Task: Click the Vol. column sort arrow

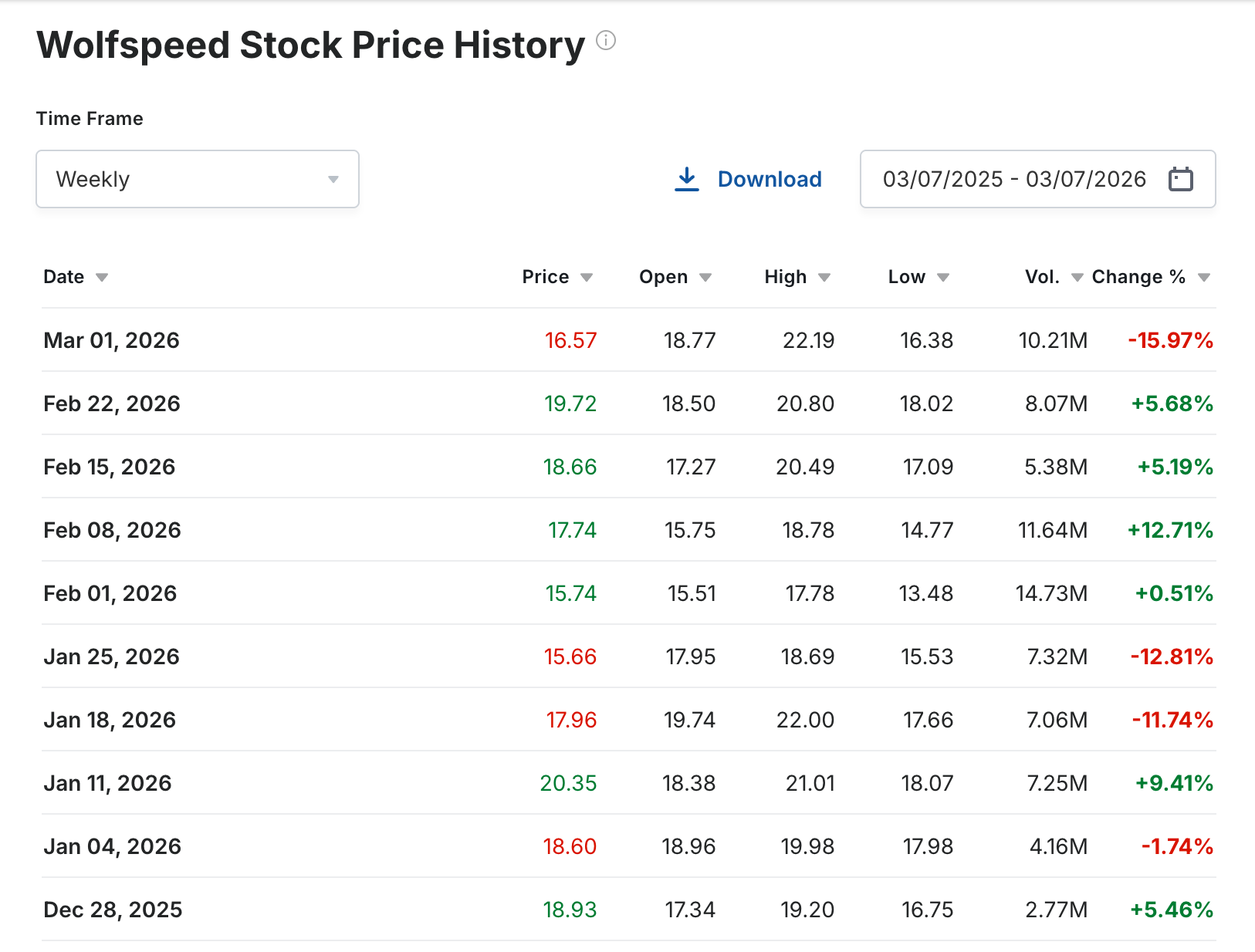Action: pos(1077,278)
